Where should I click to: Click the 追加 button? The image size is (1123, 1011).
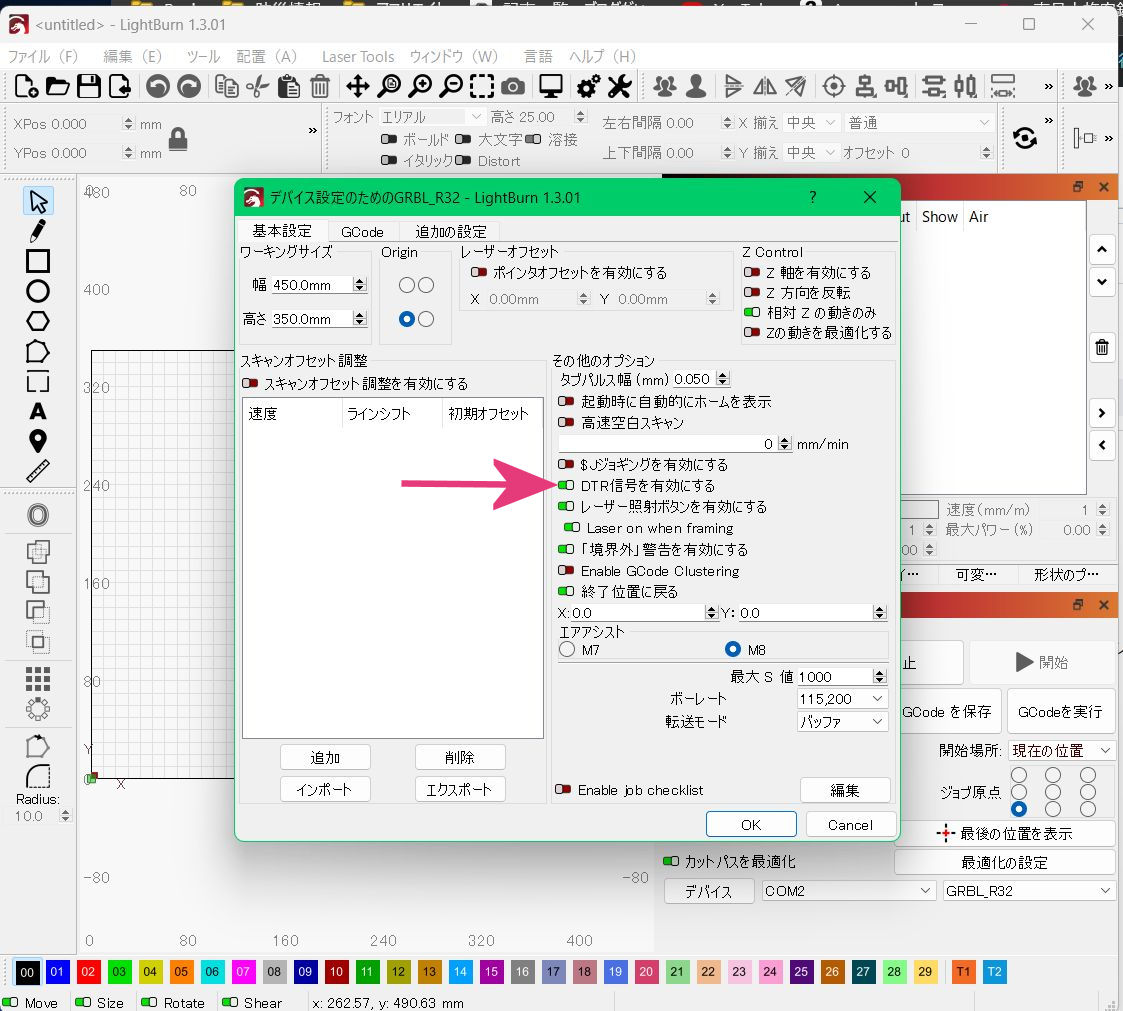point(325,757)
